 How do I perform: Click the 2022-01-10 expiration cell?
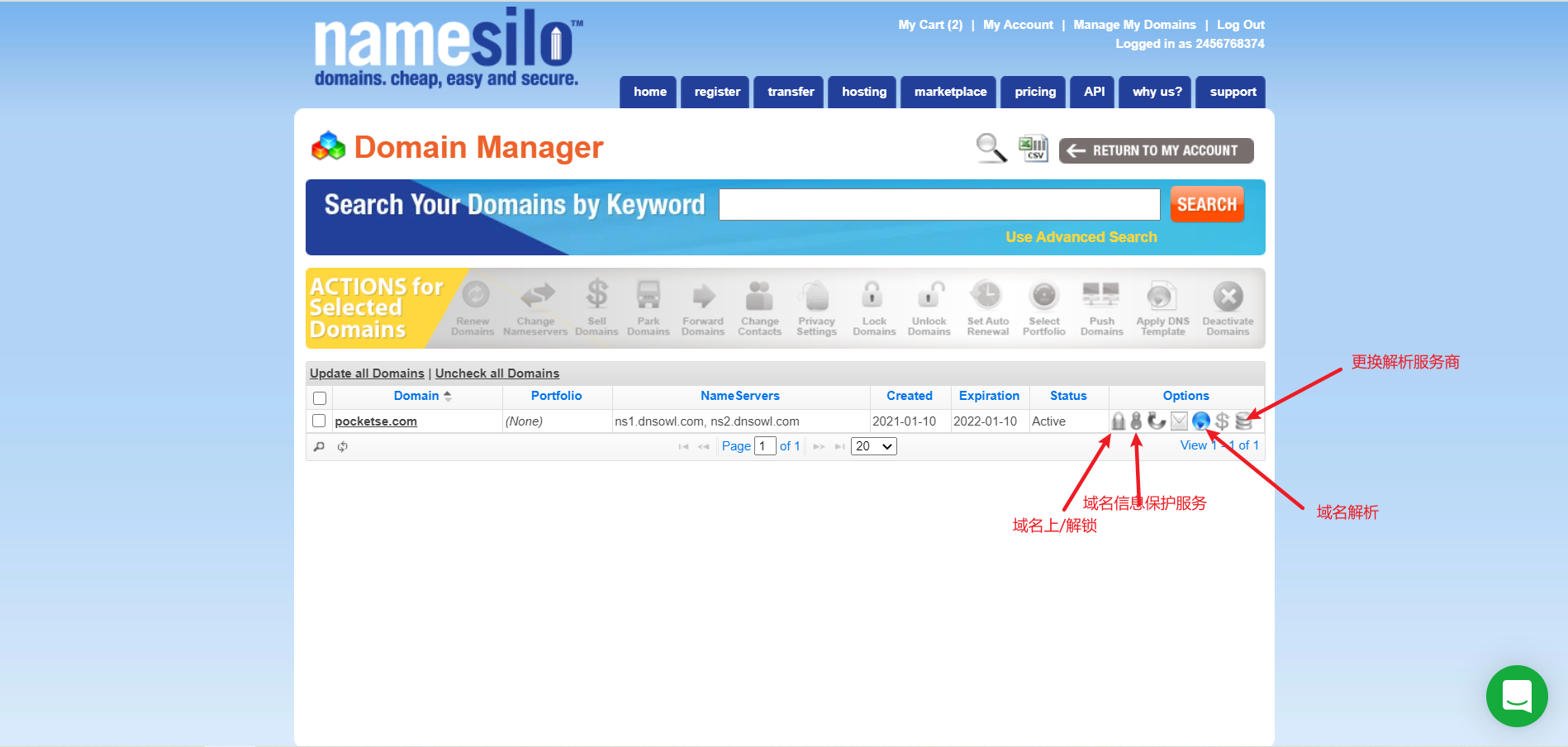(x=990, y=421)
